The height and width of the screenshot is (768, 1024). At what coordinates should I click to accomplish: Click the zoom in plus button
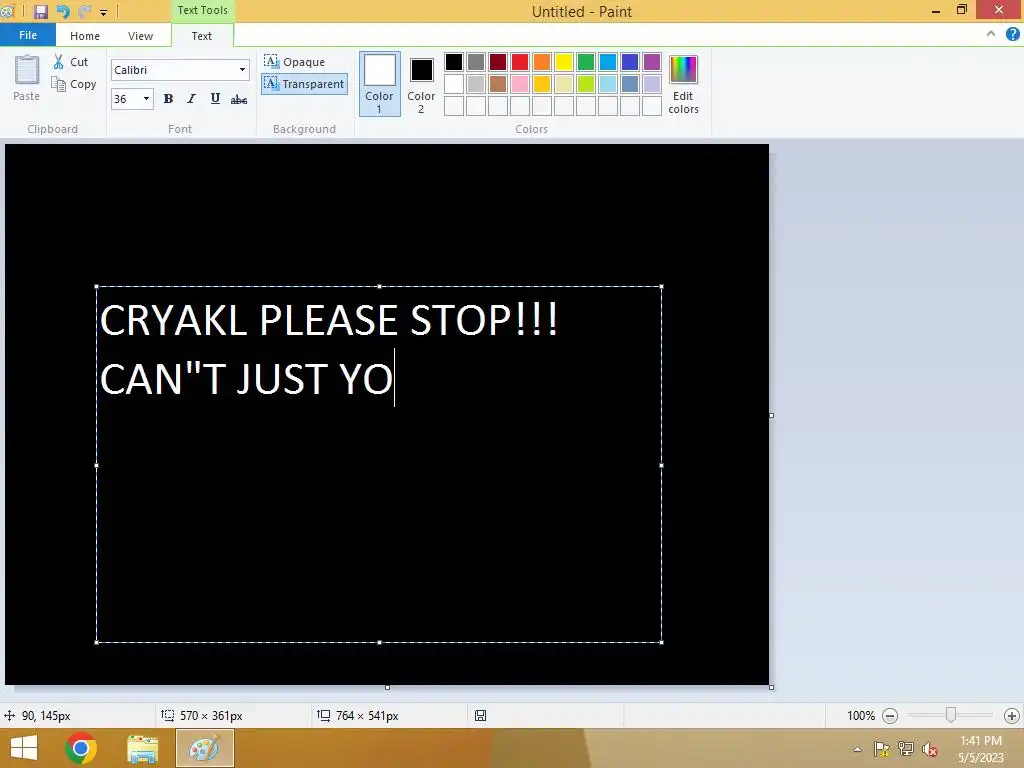pyautogui.click(x=1012, y=716)
